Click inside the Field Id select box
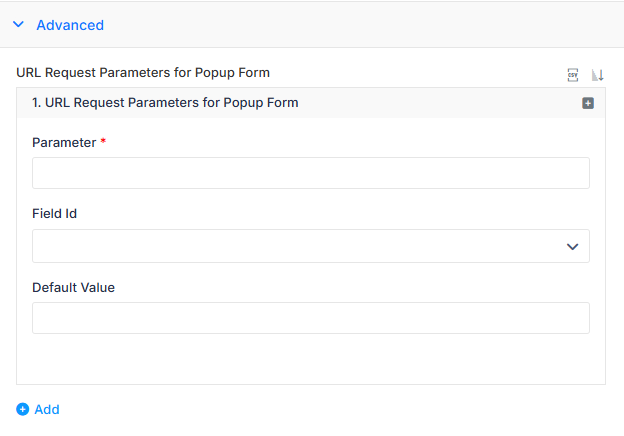624x436 pixels. [x=311, y=246]
